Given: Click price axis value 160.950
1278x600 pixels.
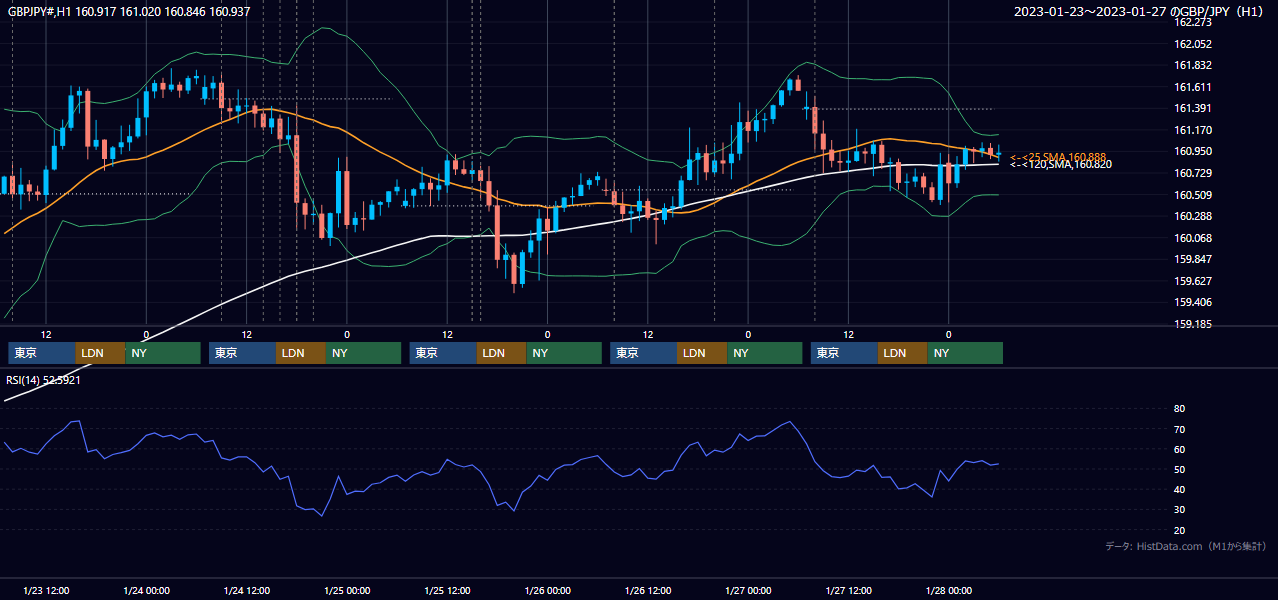Looking at the screenshot, I should coord(1193,151).
